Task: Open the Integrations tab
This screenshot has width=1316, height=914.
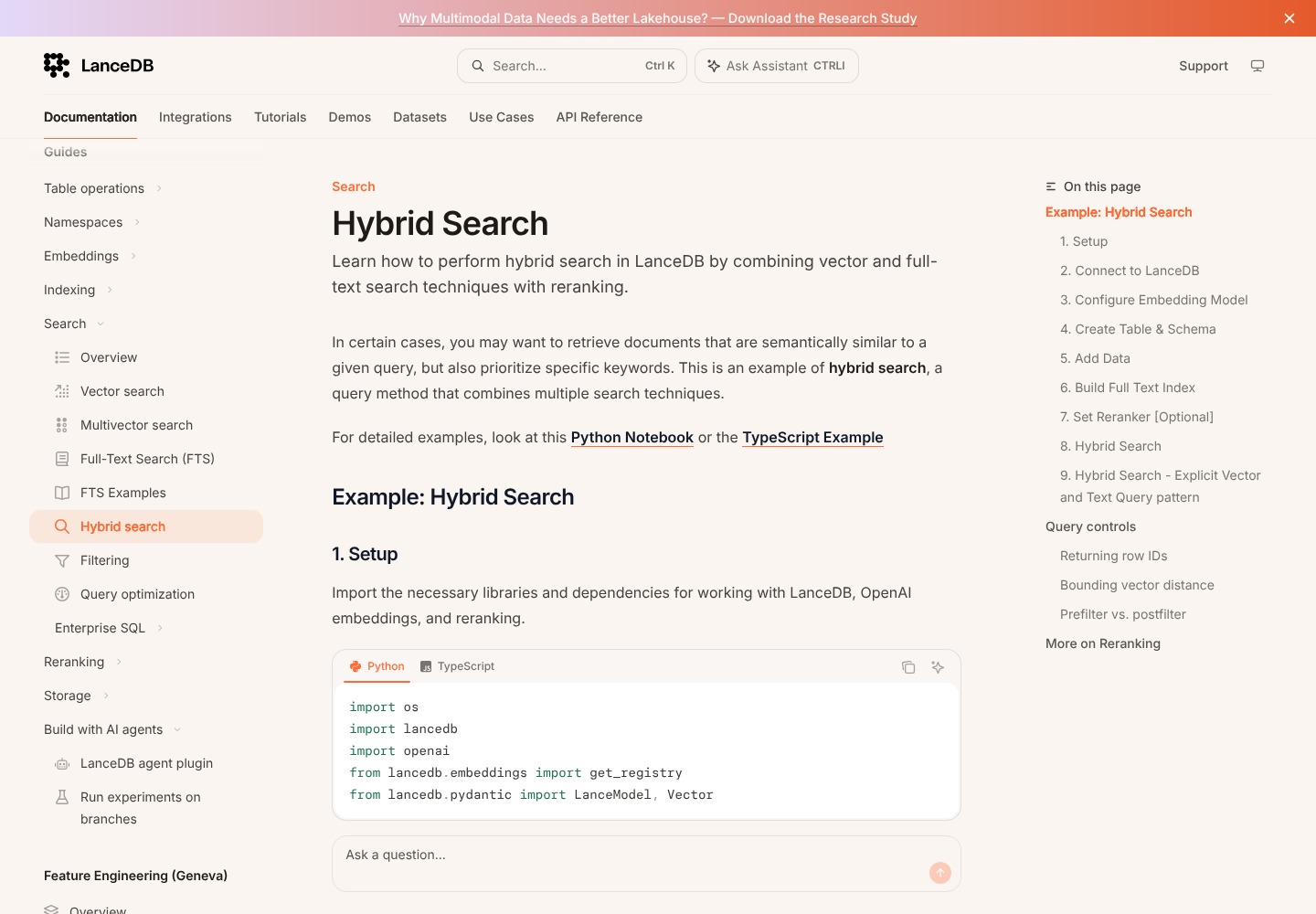Action: (x=196, y=117)
